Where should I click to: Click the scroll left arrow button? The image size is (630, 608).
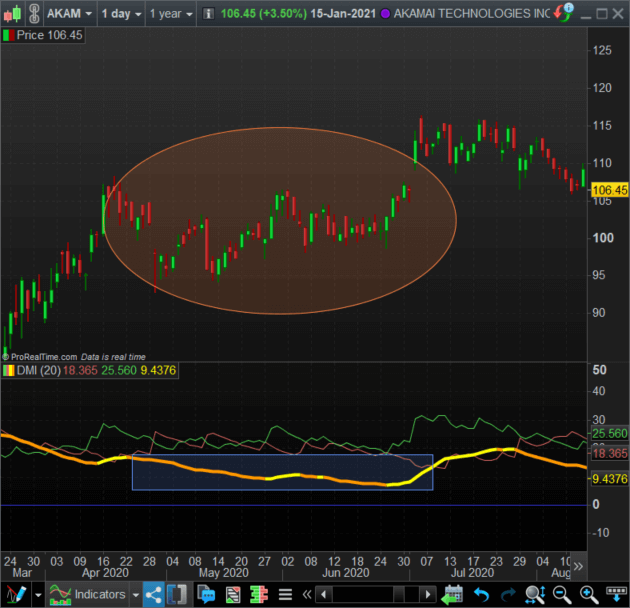click(324, 594)
